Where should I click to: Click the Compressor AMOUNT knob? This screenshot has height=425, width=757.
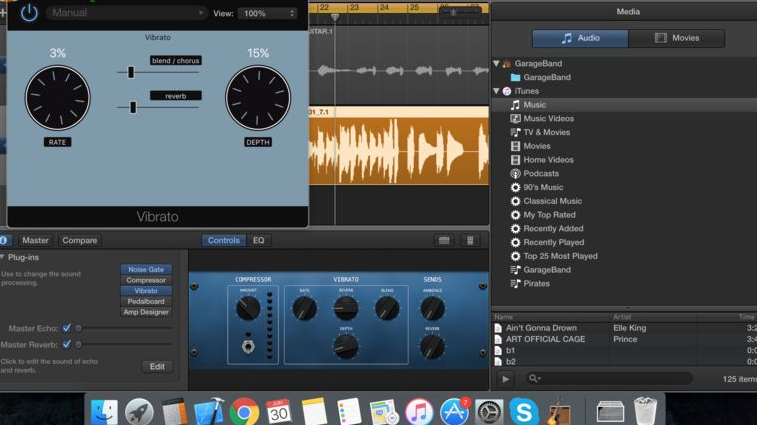pos(248,309)
